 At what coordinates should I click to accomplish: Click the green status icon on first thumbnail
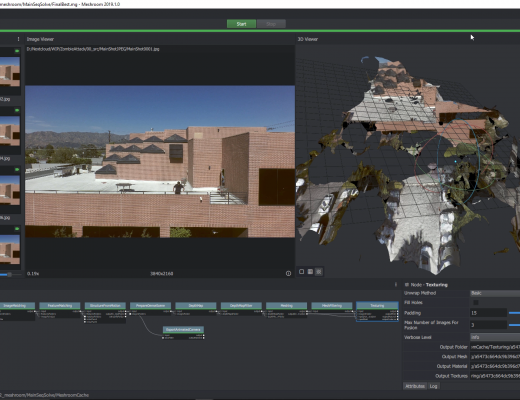(x=17, y=51)
